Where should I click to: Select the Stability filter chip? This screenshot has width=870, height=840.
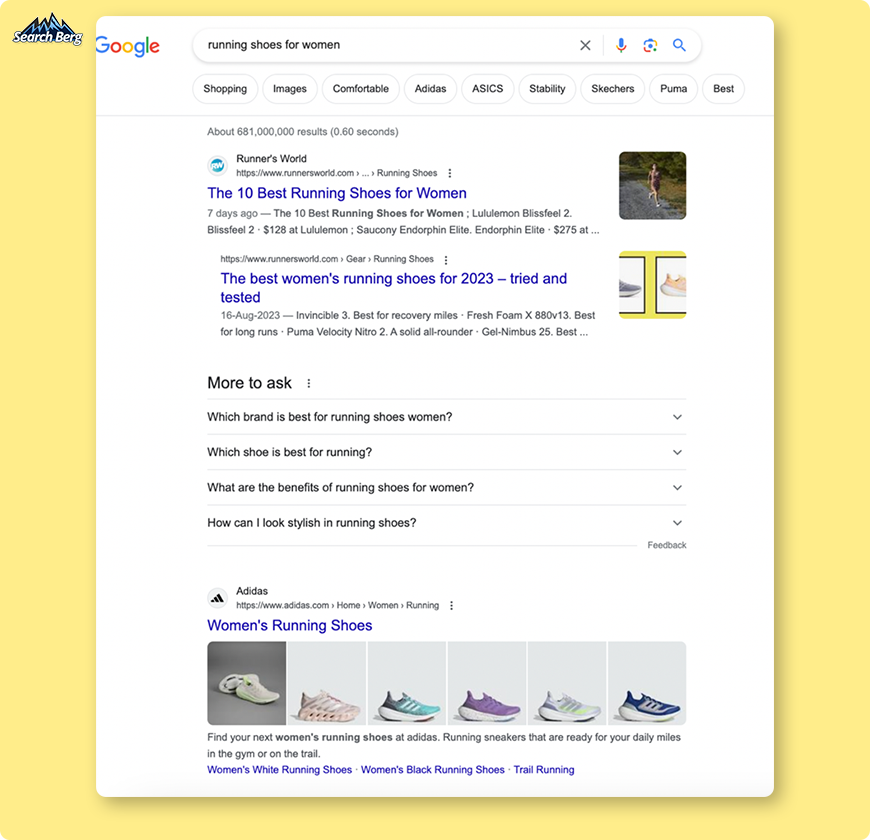[547, 89]
